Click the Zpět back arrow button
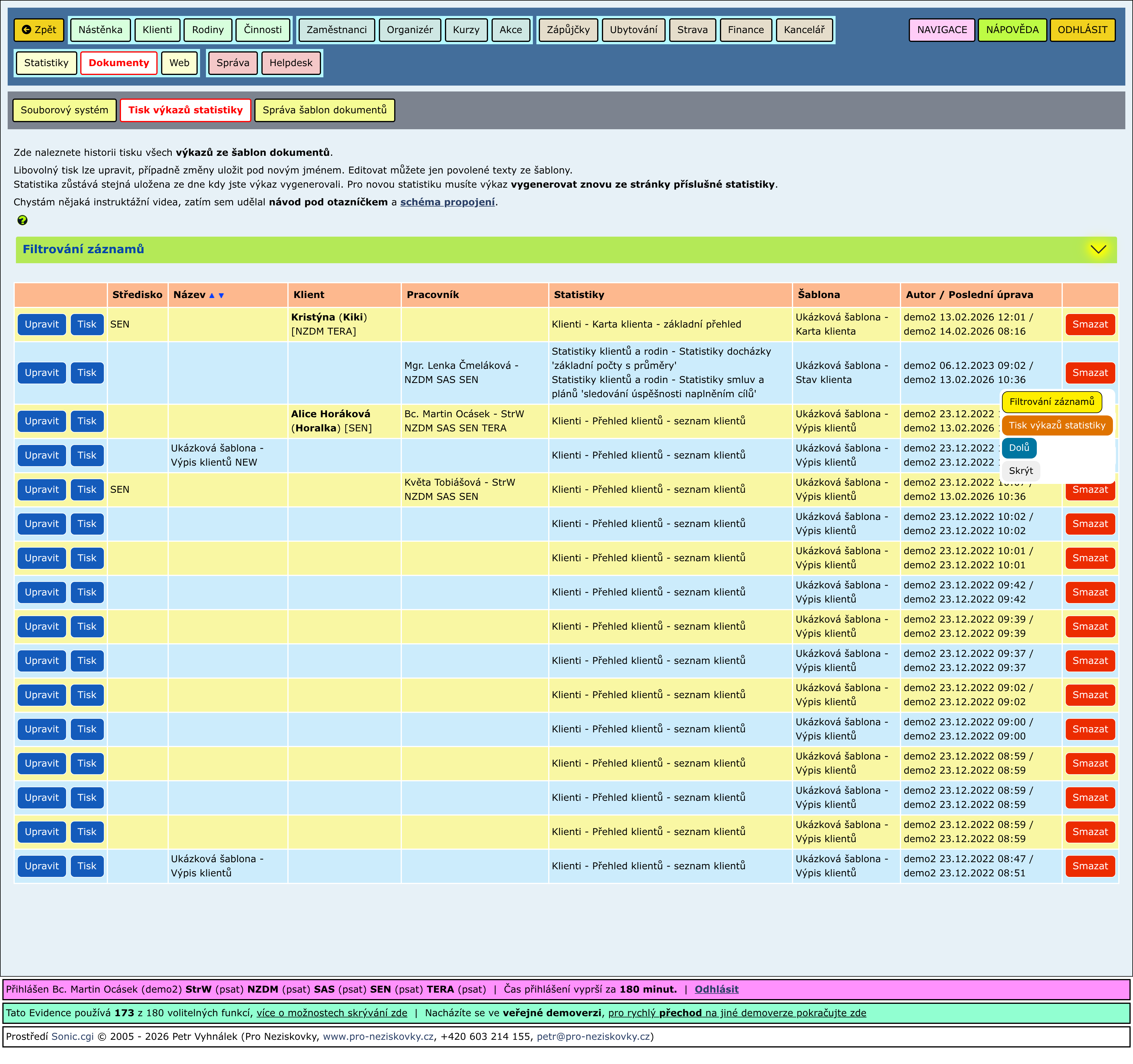This screenshot has width=1133, height=1064. pyautogui.click(x=39, y=30)
